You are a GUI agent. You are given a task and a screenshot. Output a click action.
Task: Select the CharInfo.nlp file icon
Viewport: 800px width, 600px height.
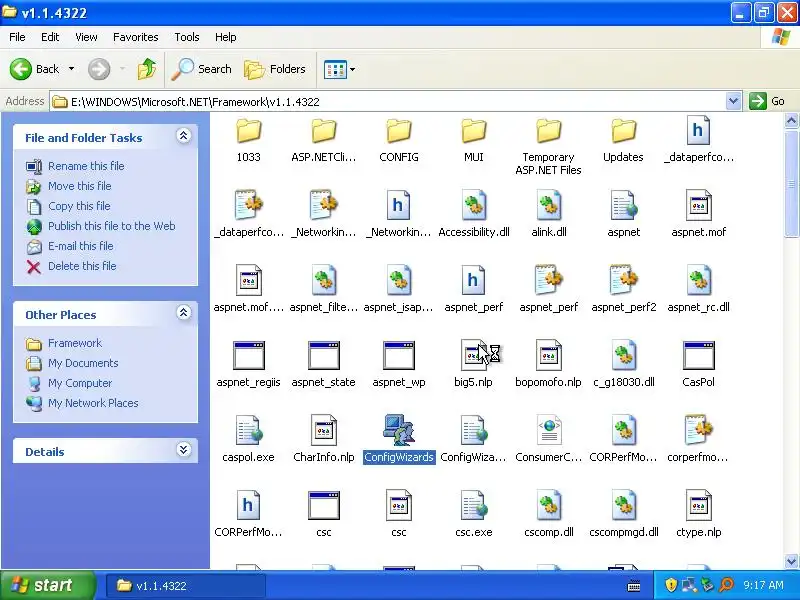[x=323, y=430]
